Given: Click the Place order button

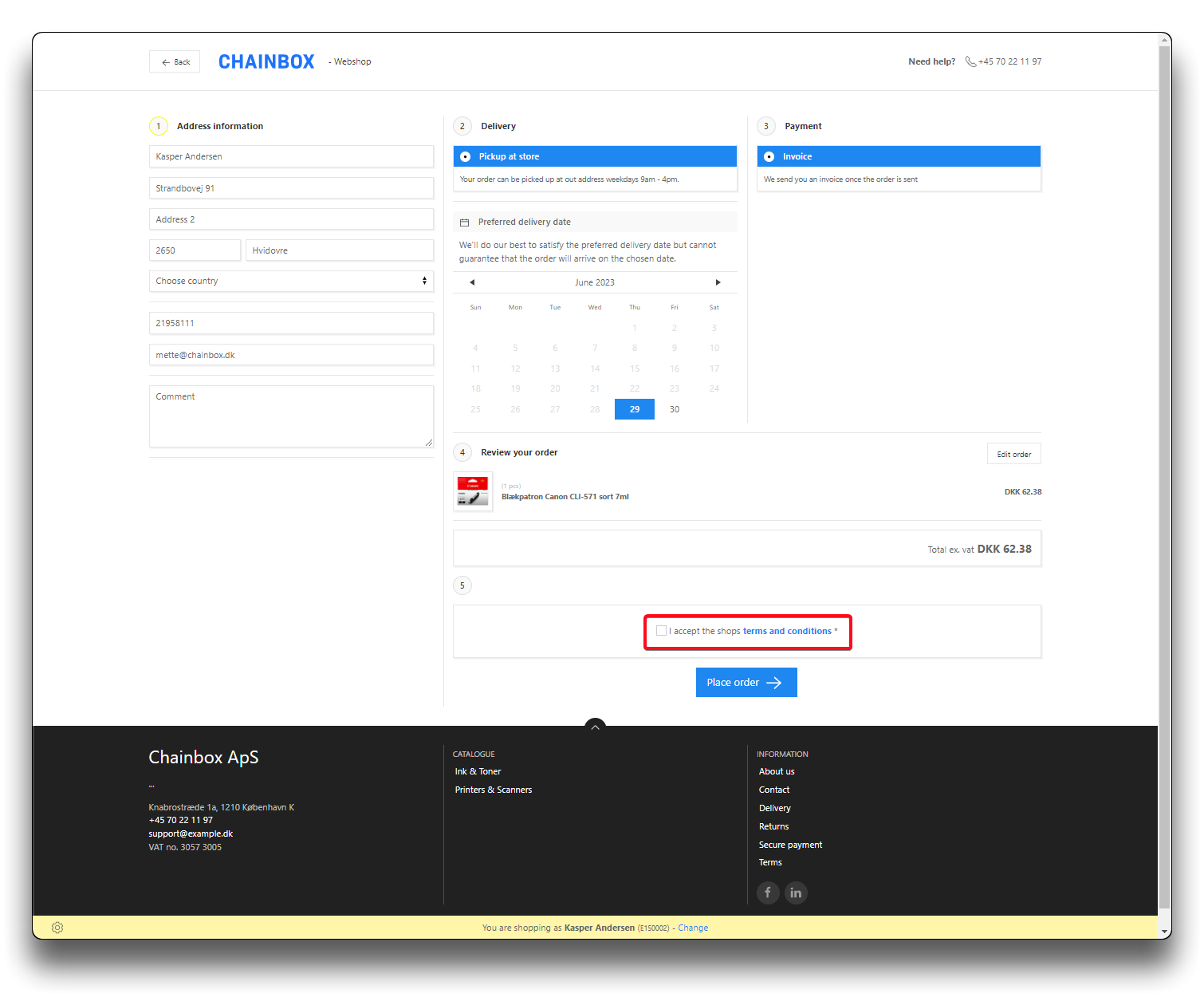Looking at the screenshot, I should [x=746, y=683].
